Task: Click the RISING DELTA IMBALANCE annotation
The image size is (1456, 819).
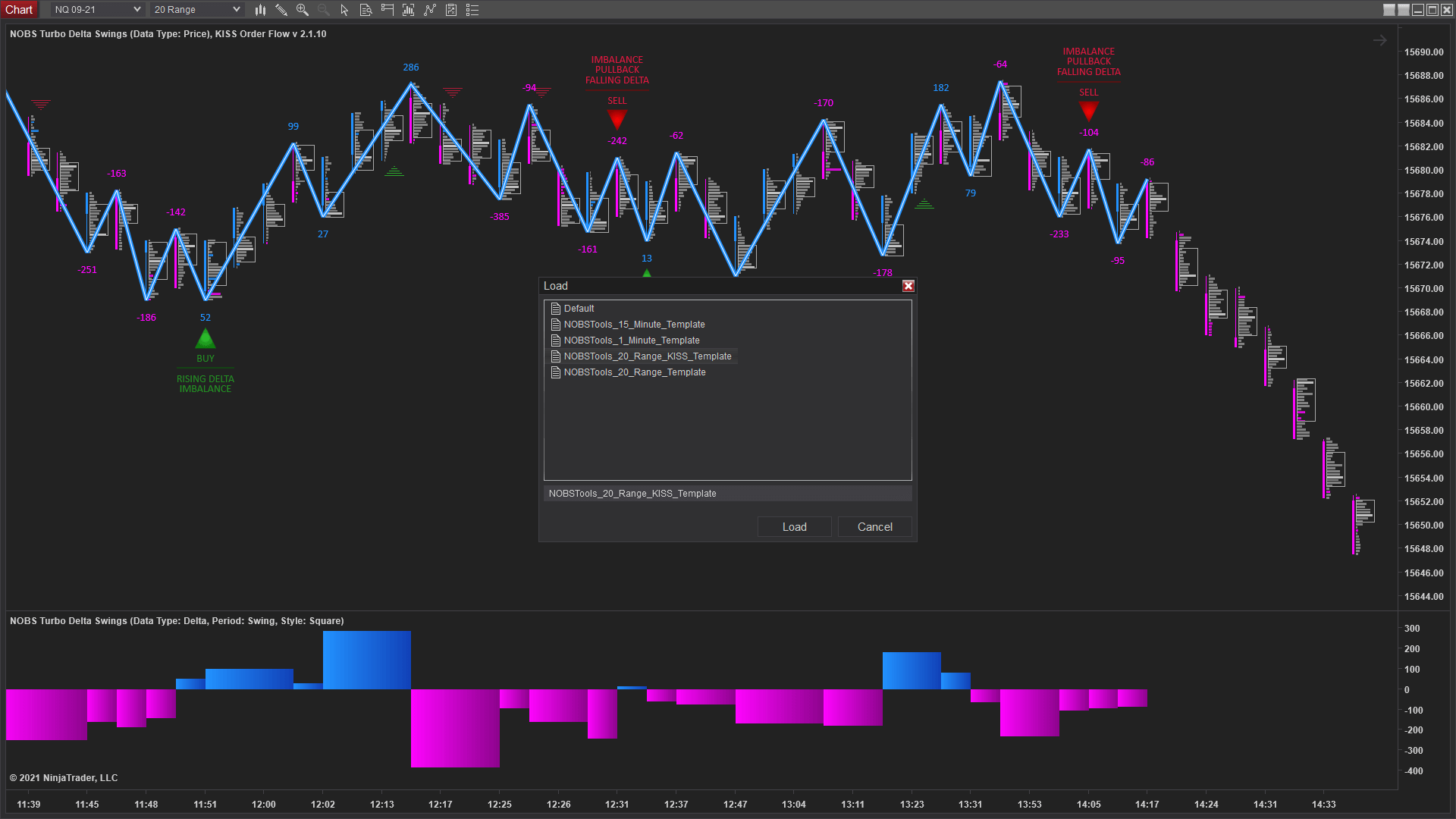Action: point(206,384)
